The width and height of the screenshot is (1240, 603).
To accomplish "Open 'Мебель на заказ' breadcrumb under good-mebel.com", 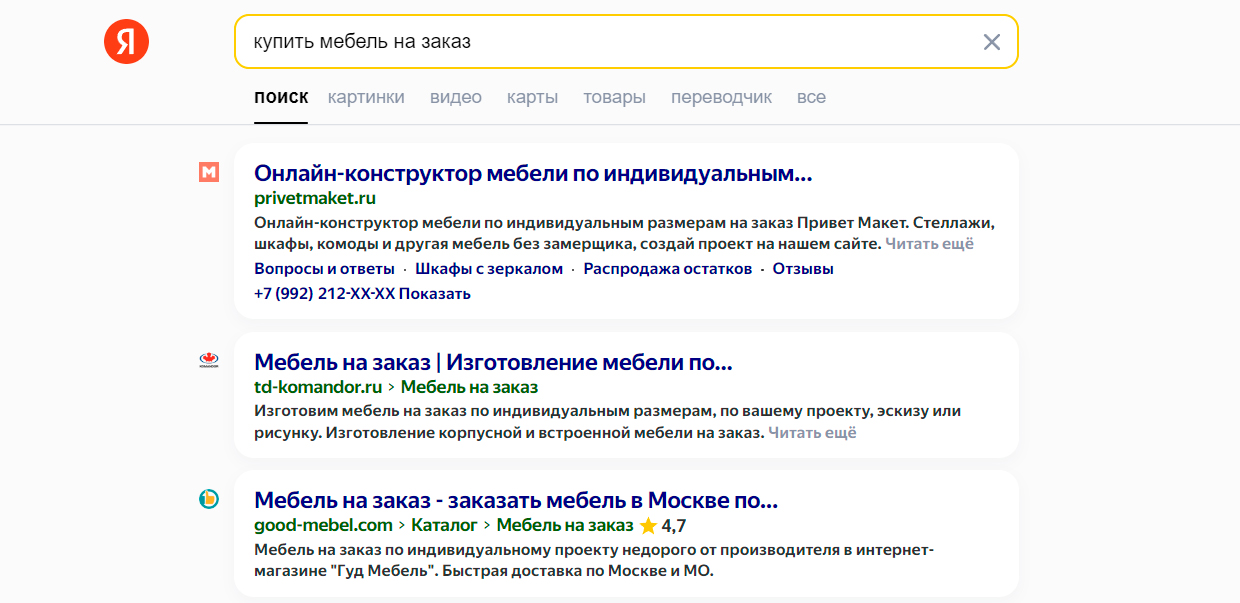I will pos(565,525).
